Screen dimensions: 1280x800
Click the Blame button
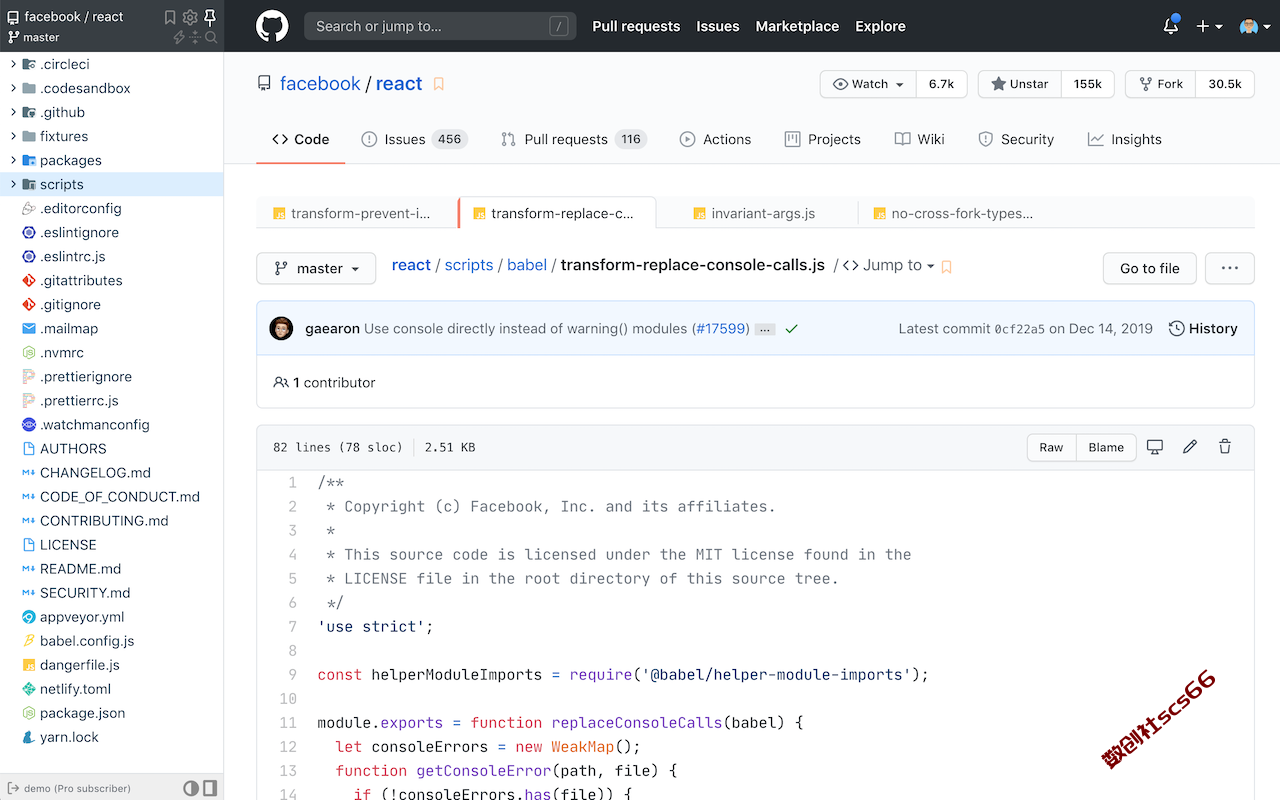[x=1106, y=447]
